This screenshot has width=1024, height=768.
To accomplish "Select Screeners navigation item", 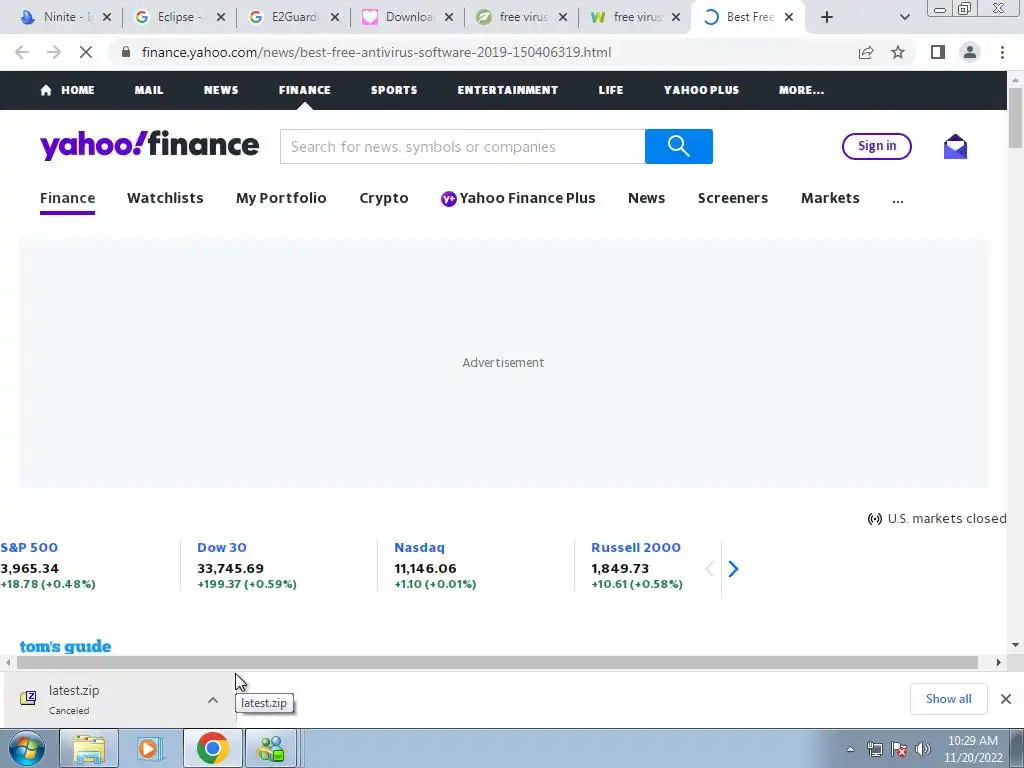I will coord(733,198).
